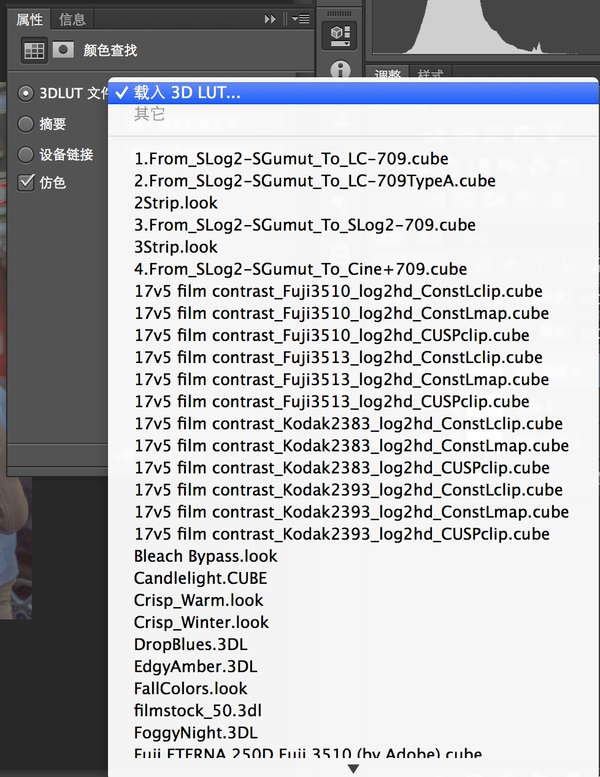Select Fuji3510_log2hd_CUSPclip.cube entry
Viewport: 600px width, 777px height.
[x=353, y=335]
